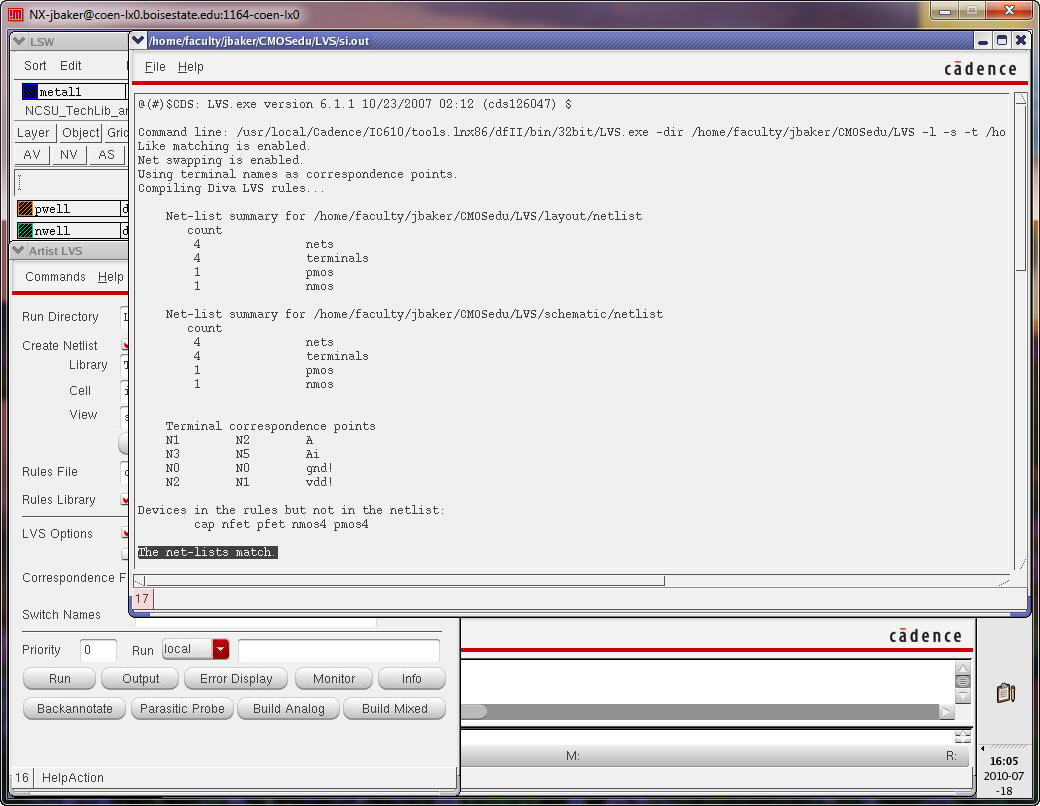Click the scroll-down arrow in the lower Cadence window
The image size is (1040, 806).
click(x=962, y=696)
